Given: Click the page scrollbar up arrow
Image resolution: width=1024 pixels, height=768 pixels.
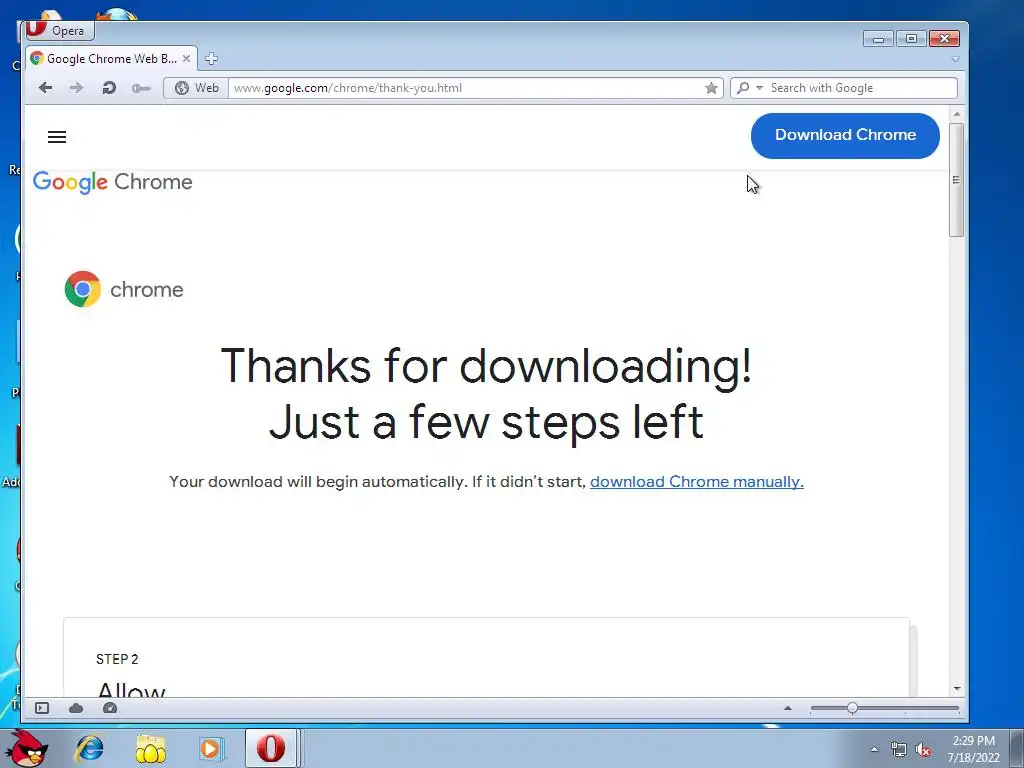Looking at the screenshot, I should [x=957, y=114].
